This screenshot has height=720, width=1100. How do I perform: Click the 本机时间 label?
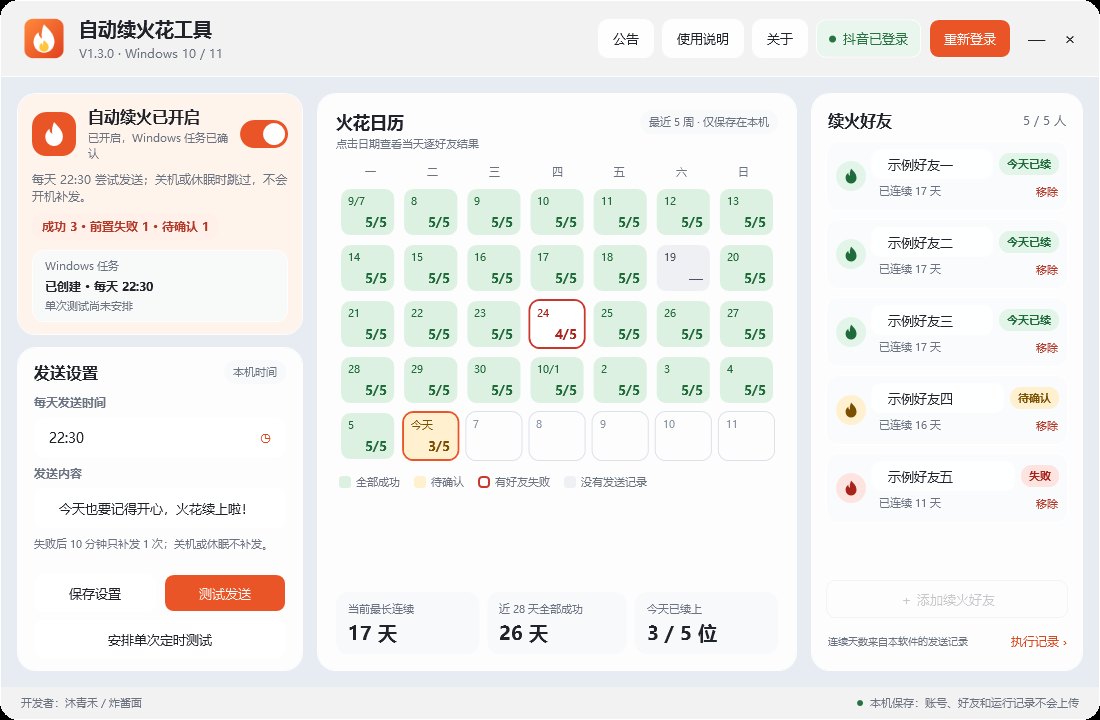tap(255, 372)
